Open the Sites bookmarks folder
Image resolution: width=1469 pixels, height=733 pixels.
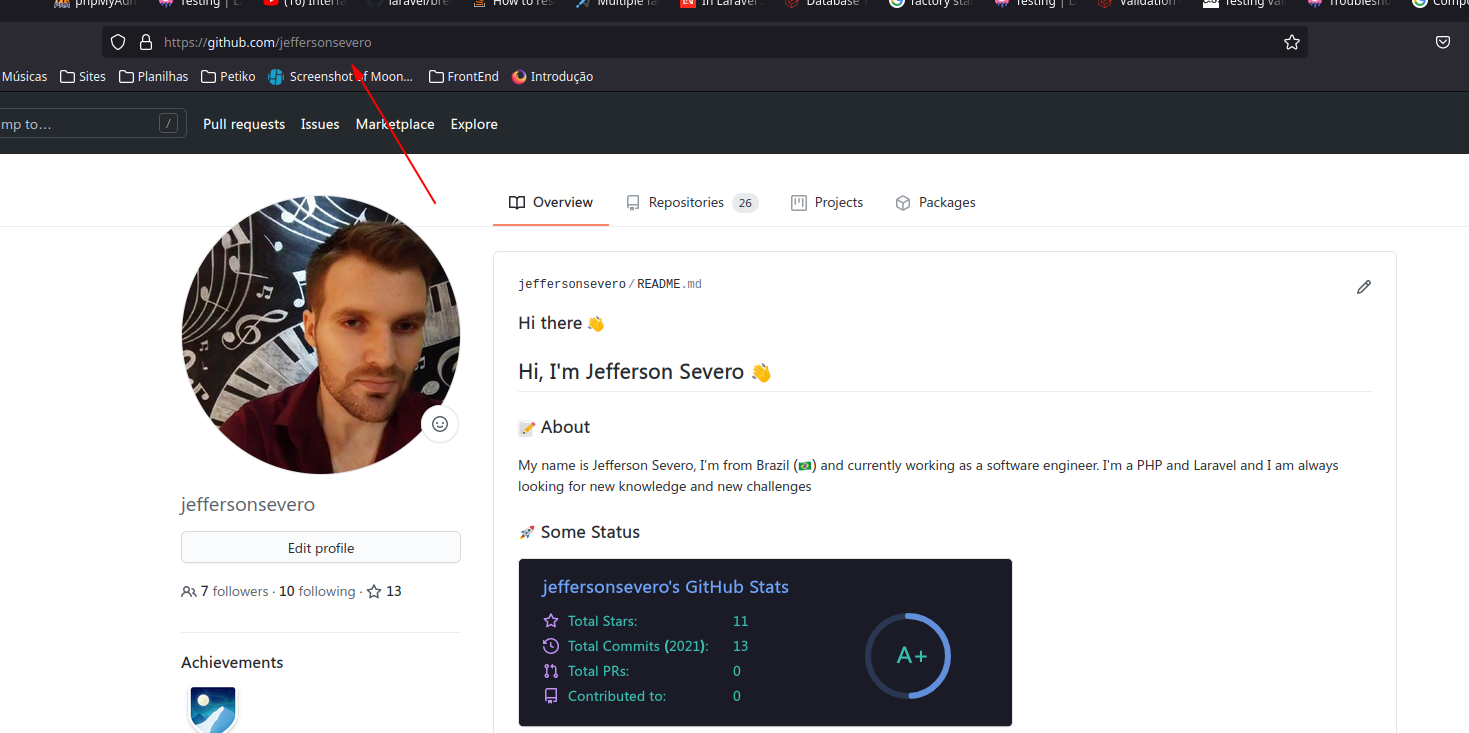pyautogui.click(x=83, y=76)
